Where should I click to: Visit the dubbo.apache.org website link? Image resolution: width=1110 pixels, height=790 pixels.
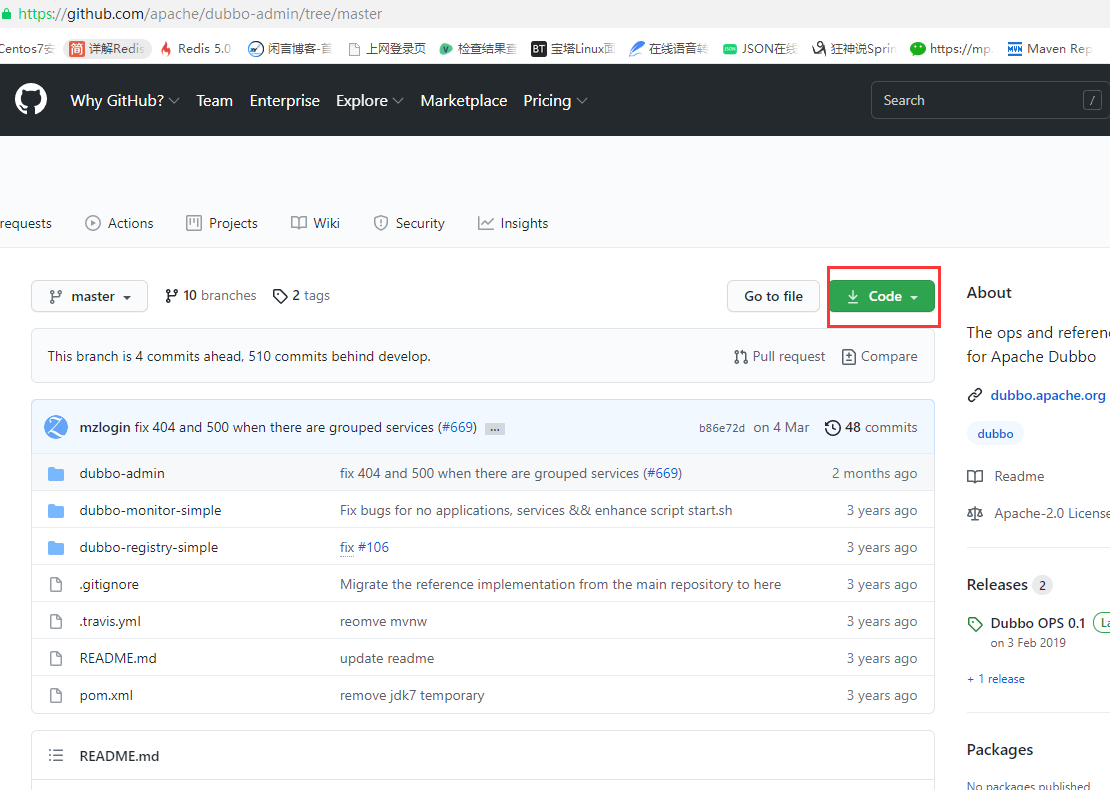(x=1048, y=395)
